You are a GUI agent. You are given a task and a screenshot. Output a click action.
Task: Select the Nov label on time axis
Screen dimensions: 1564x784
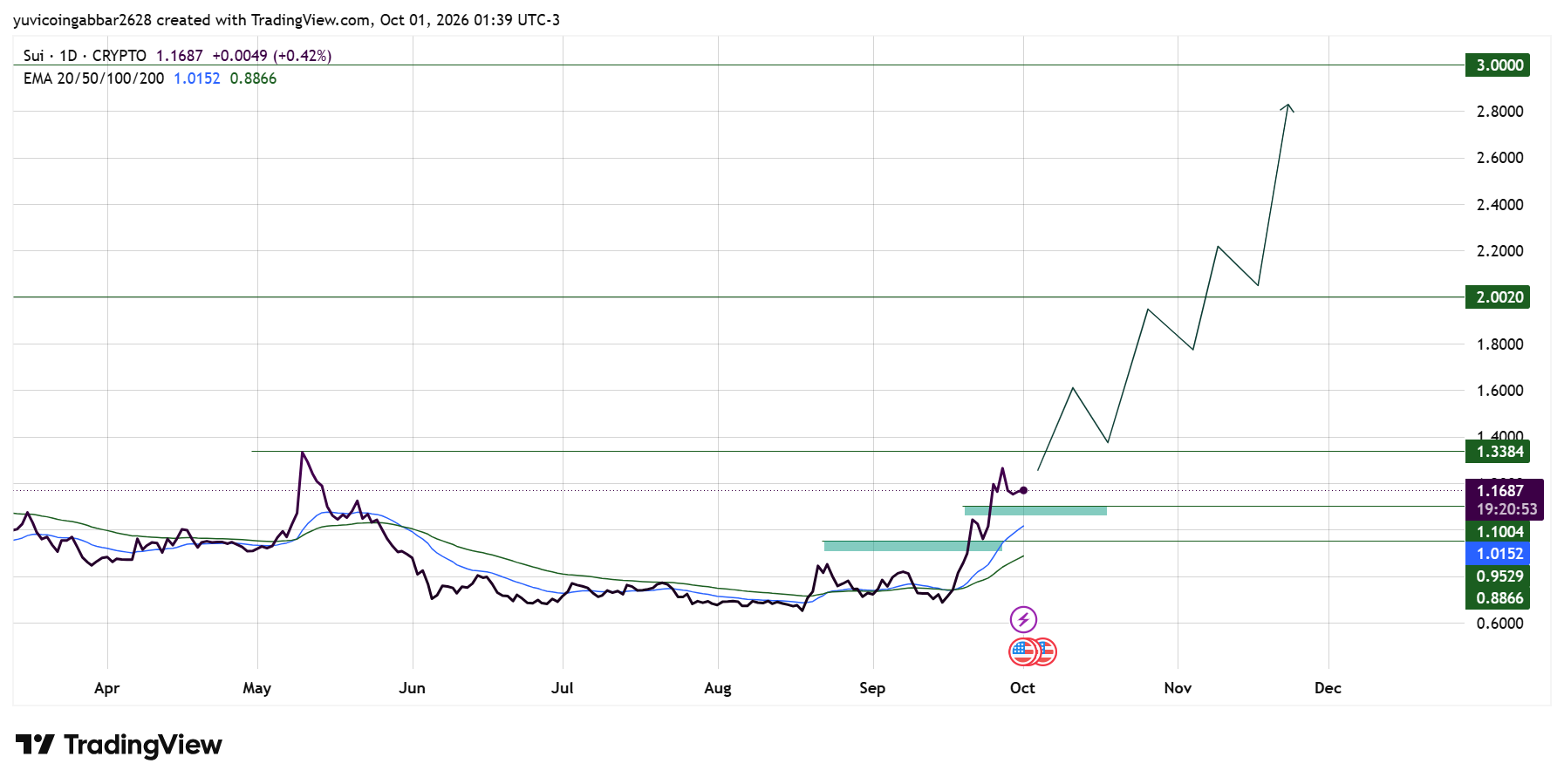(1178, 688)
